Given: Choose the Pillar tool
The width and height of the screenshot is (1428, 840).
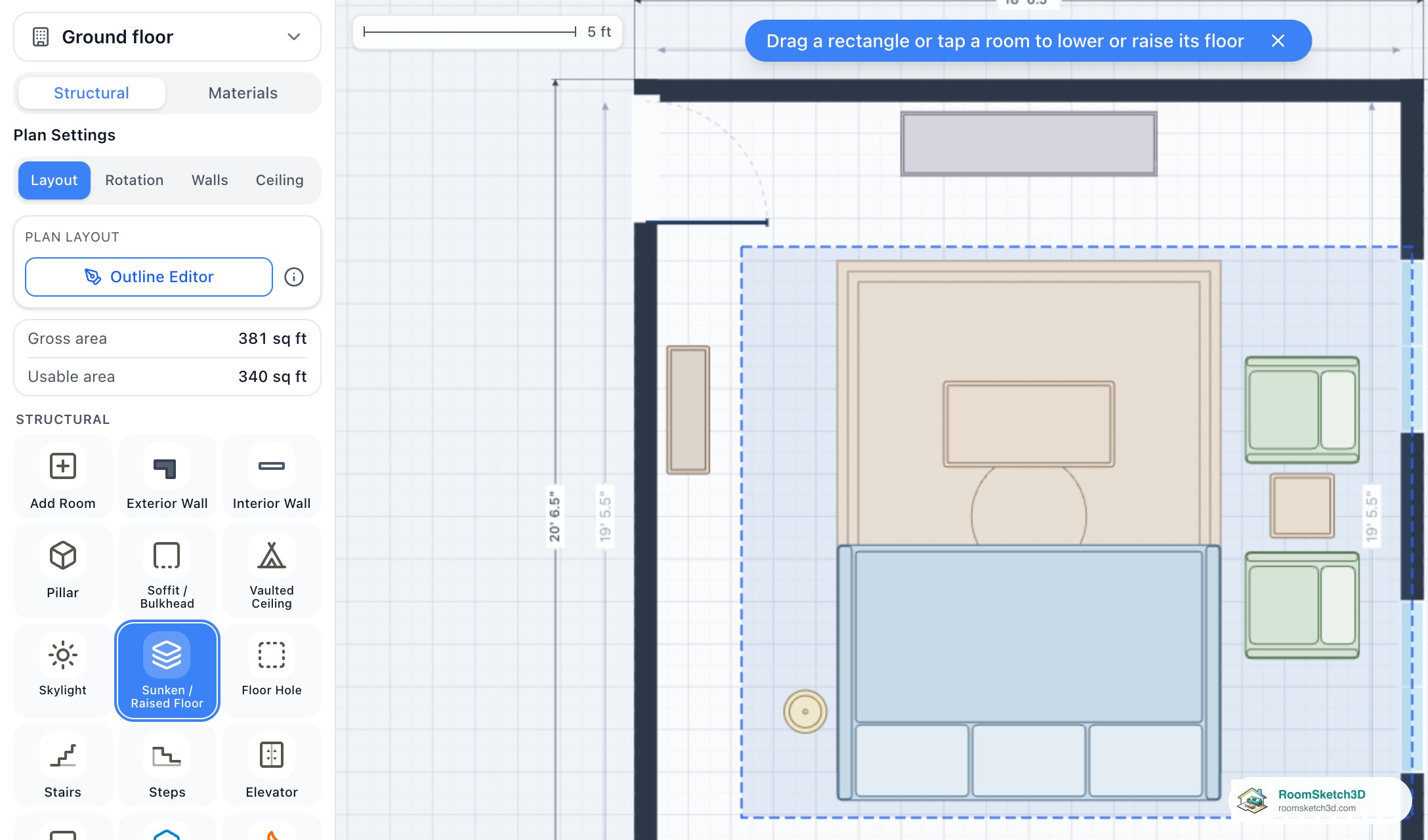Looking at the screenshot, I should point(63,570).
